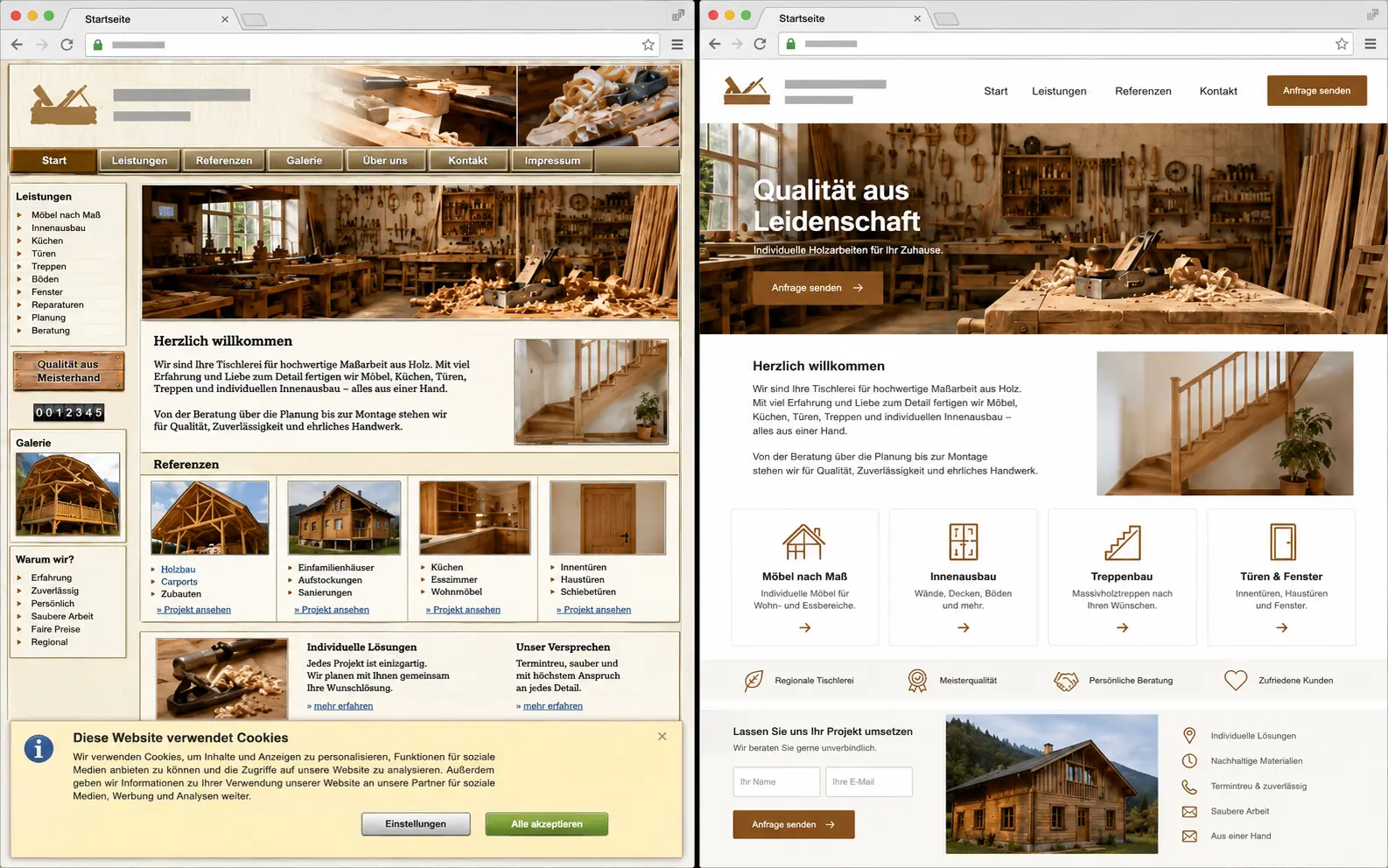Click the medal icon beside Meisterqualität
This screenshot has width=1388, height=868.
coord(917,680)
